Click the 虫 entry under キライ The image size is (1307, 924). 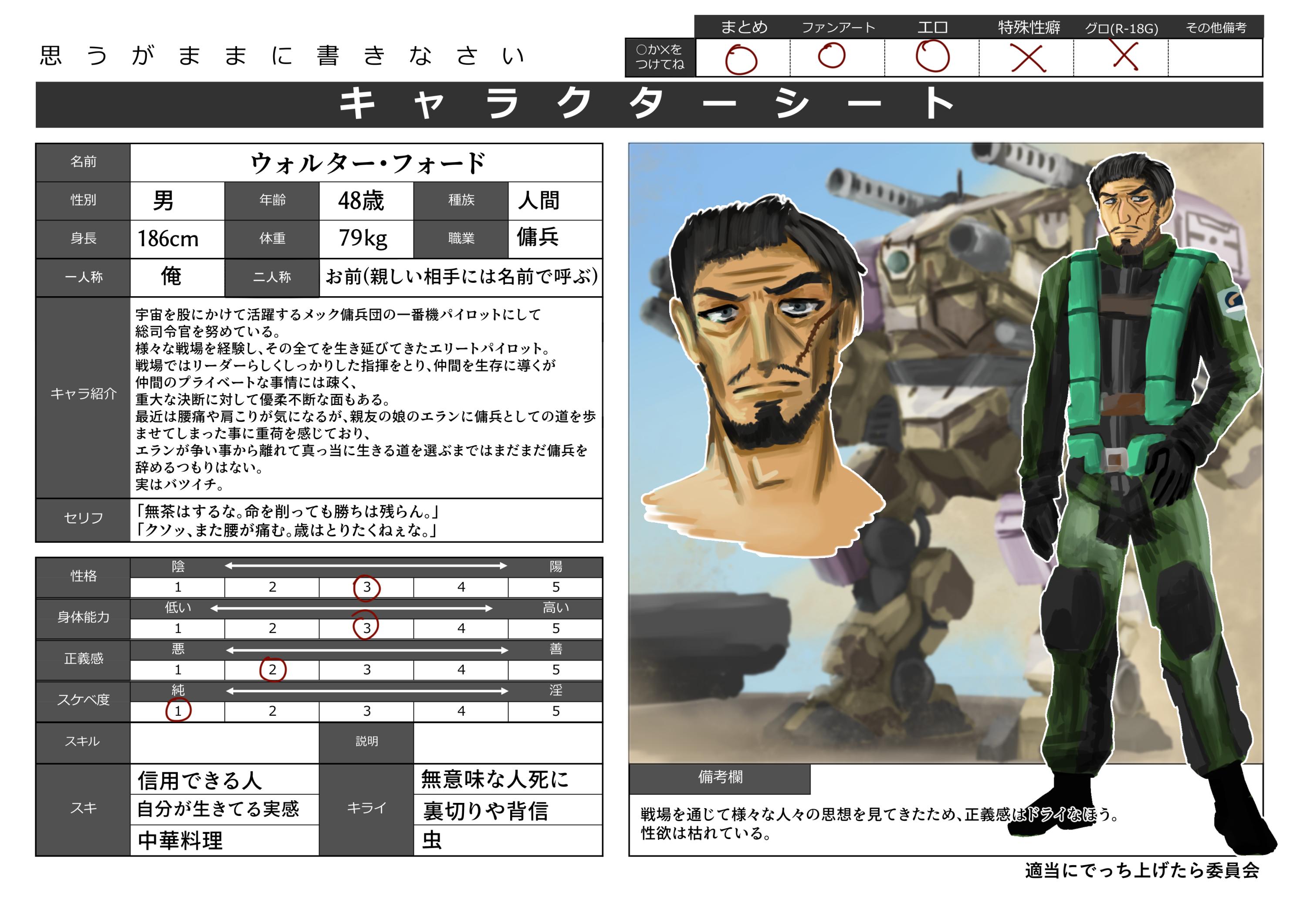point(431,840)
